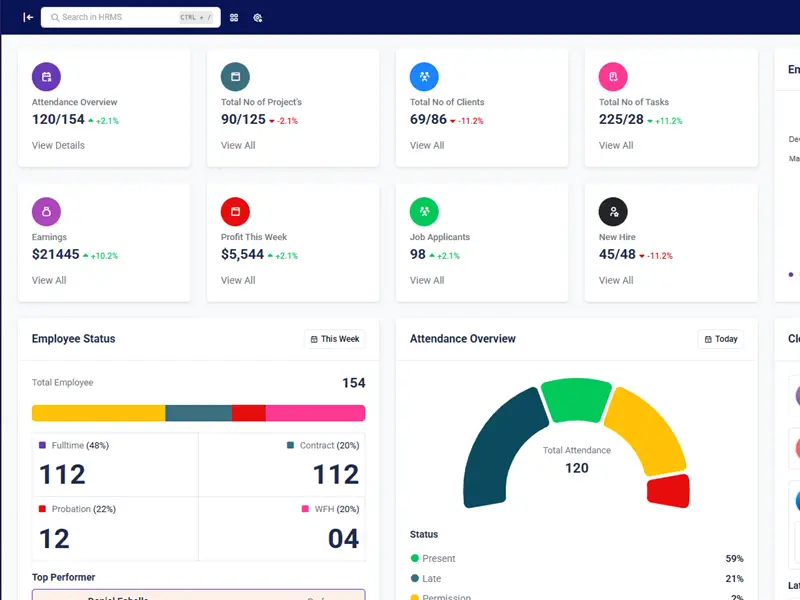Click the pink Total No of Tasks icon
800x600 pixels.
[x=613, y=76]
